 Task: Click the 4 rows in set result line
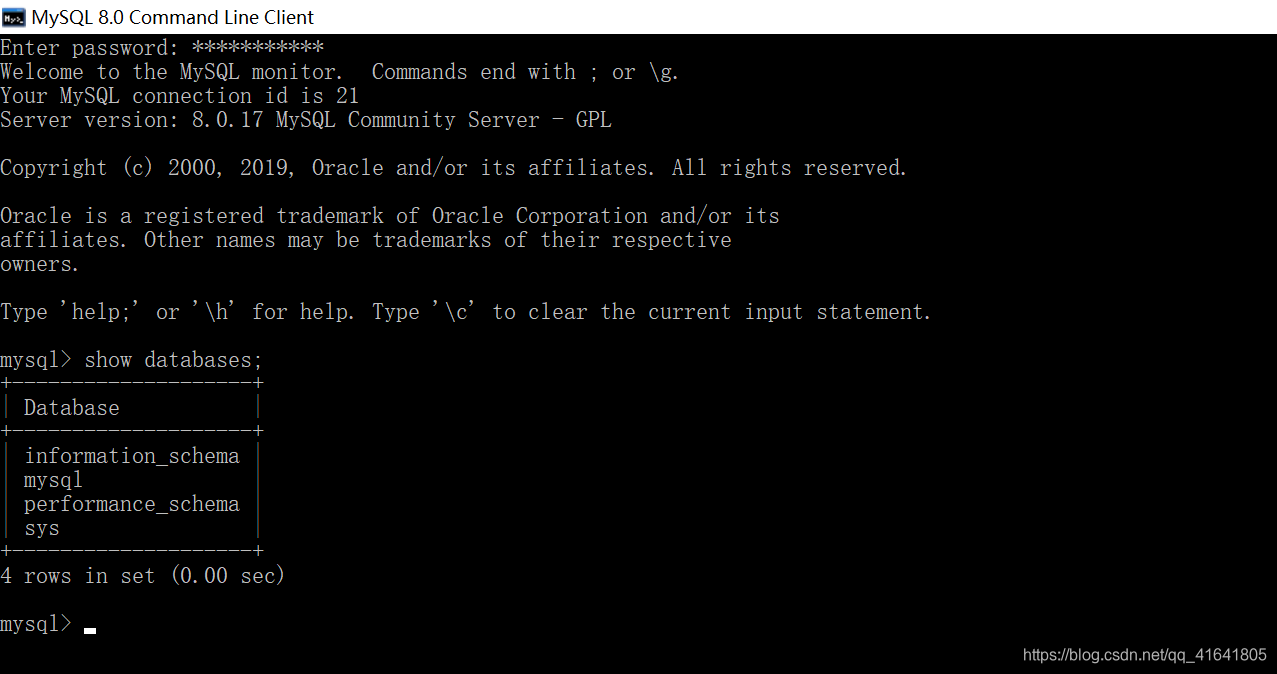[143, 576]
